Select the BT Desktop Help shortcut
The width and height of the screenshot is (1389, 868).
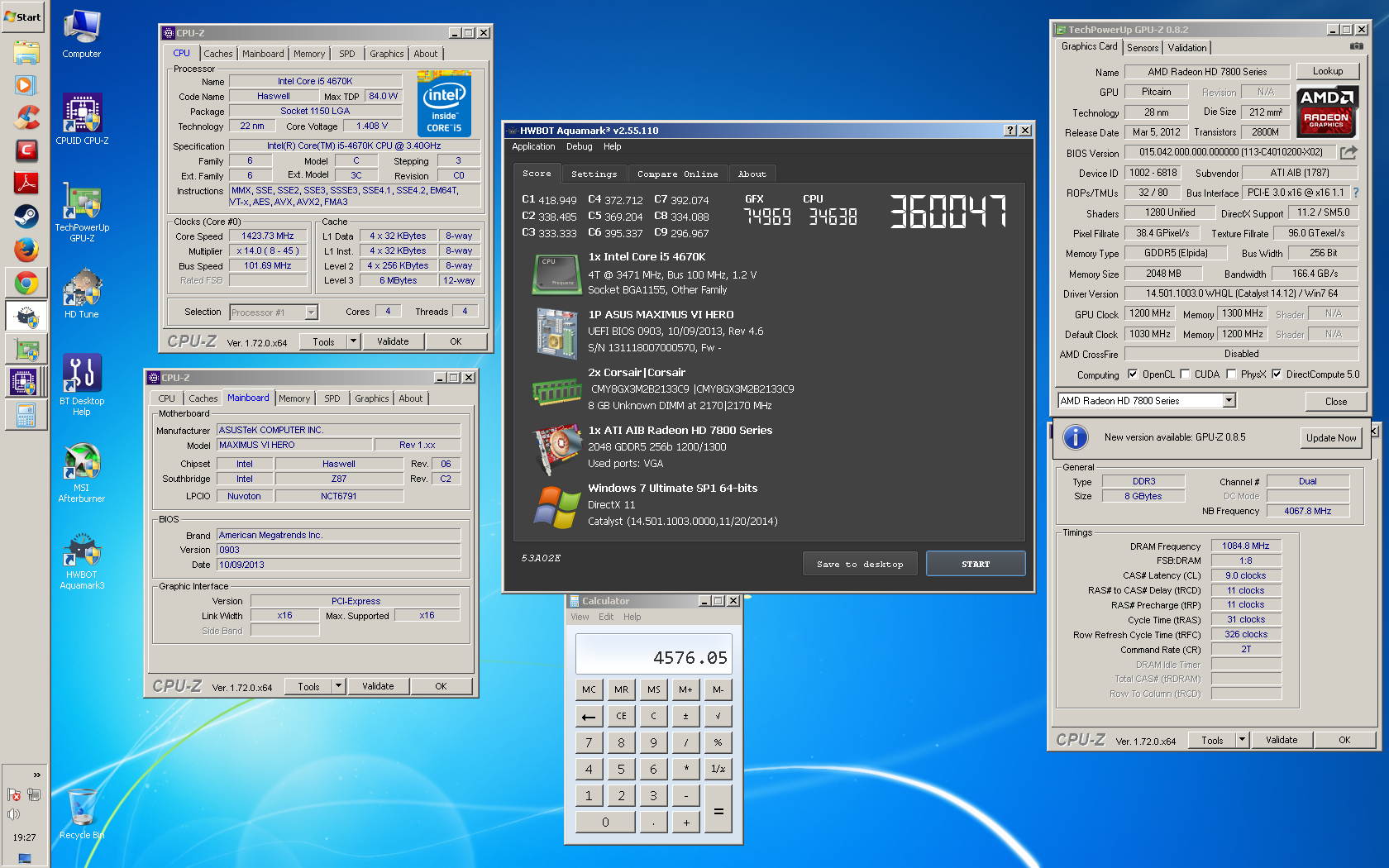(82, 384)
